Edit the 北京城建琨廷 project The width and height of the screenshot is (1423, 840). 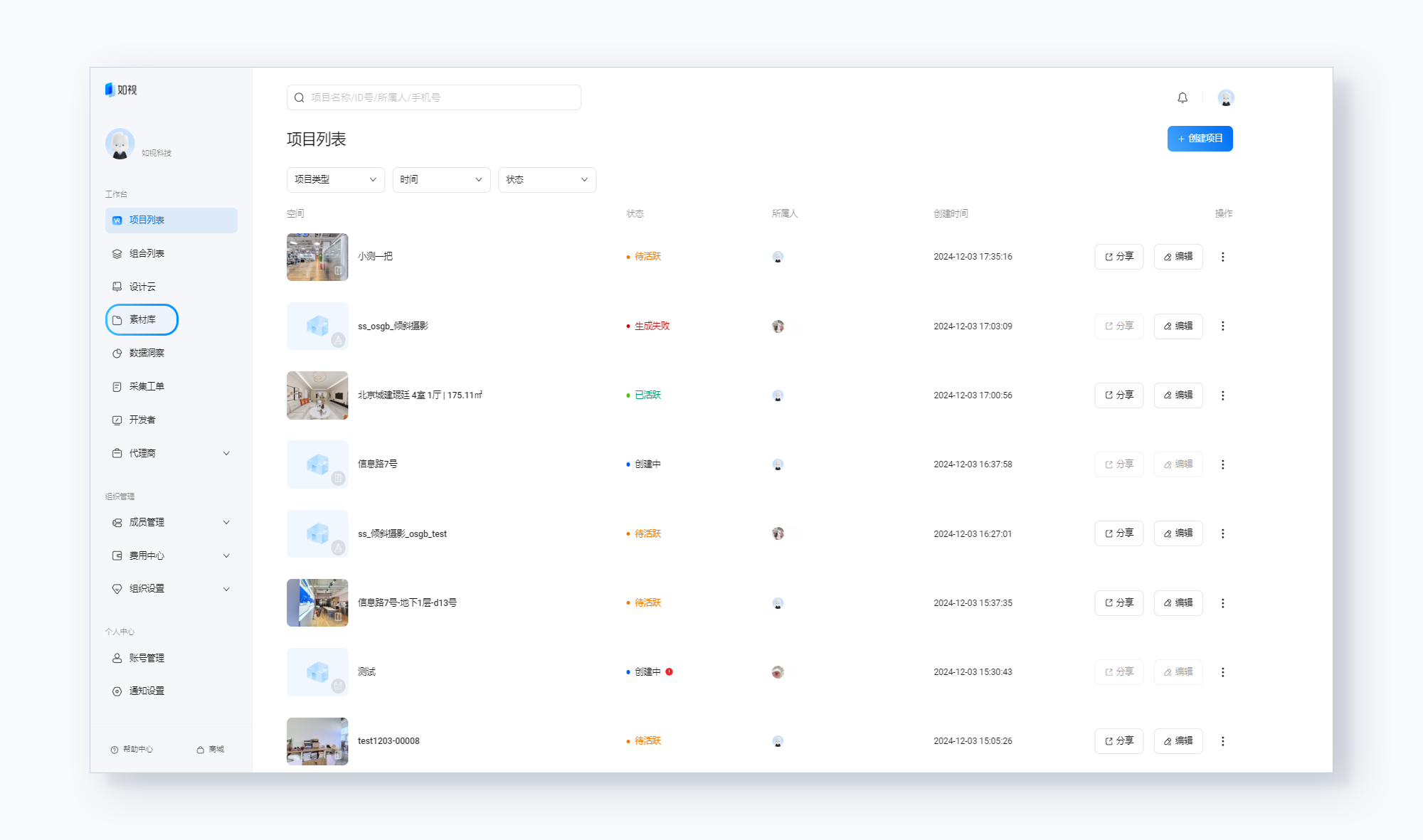point(1178,395)
